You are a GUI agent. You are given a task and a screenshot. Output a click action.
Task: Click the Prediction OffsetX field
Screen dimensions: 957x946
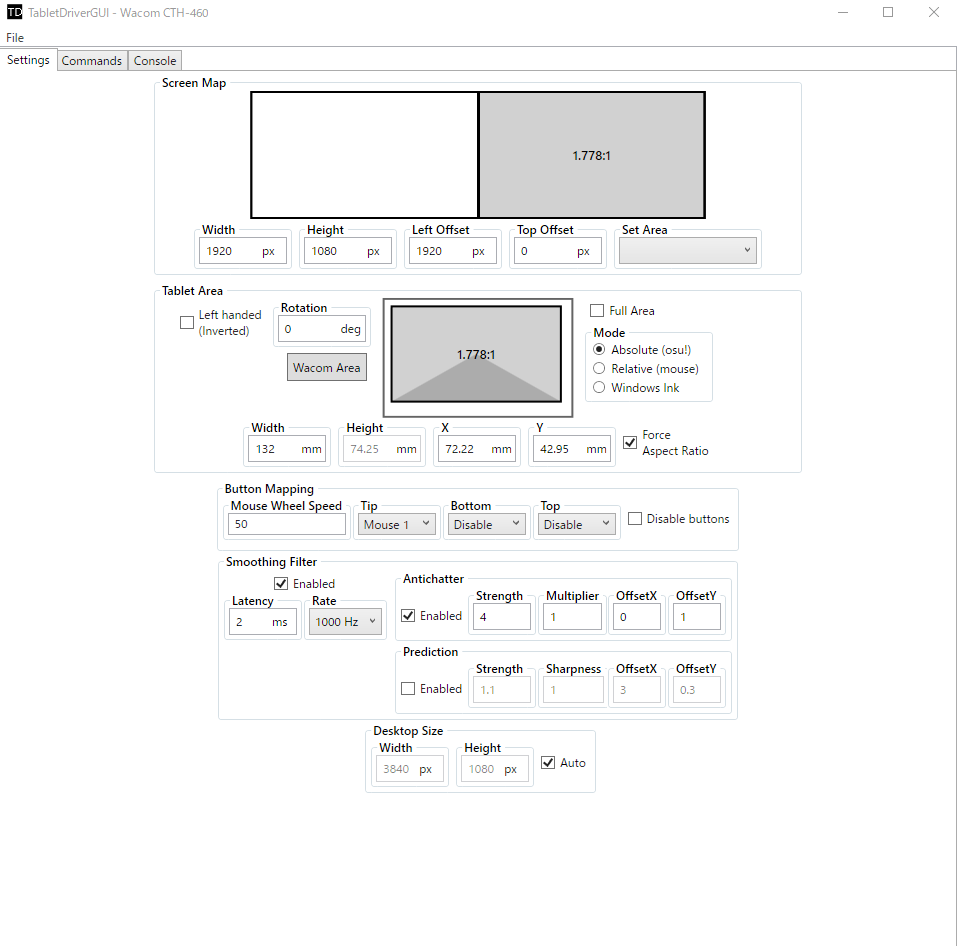[x=637, y=690]
